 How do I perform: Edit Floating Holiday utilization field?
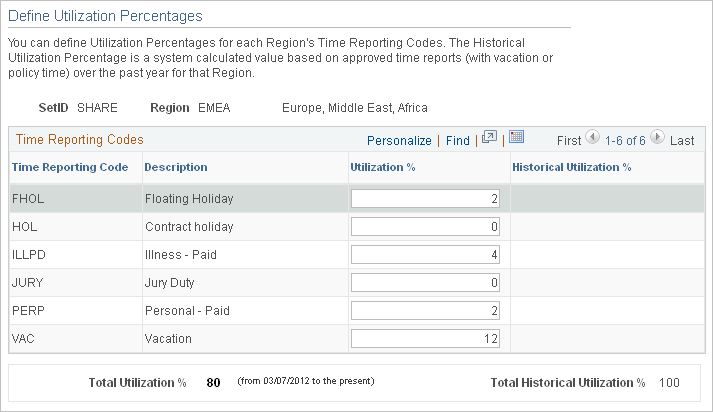tap(426, 199)
